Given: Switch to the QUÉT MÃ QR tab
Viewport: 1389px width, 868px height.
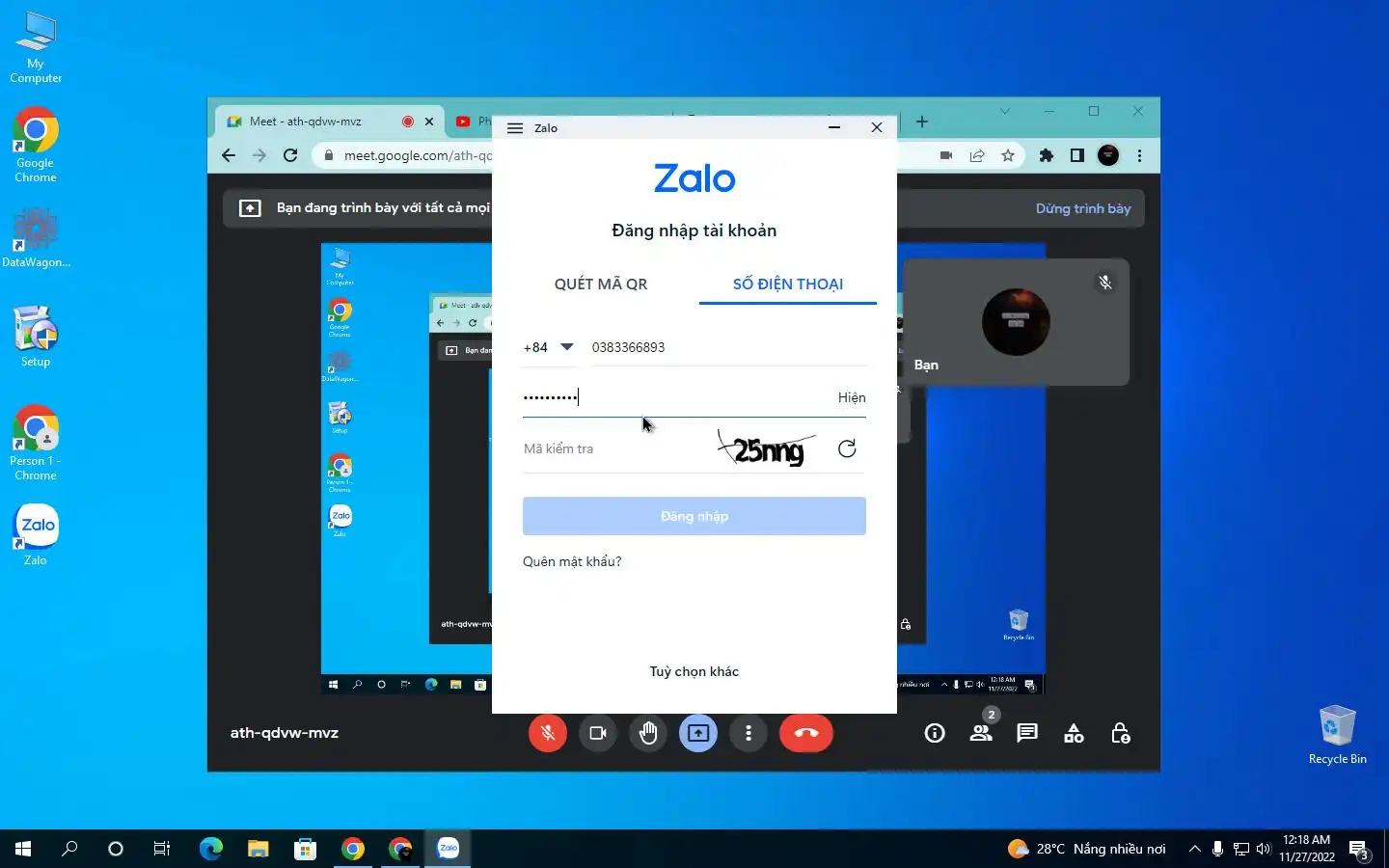Looking at the screenshot, I should tap(600, 284).
